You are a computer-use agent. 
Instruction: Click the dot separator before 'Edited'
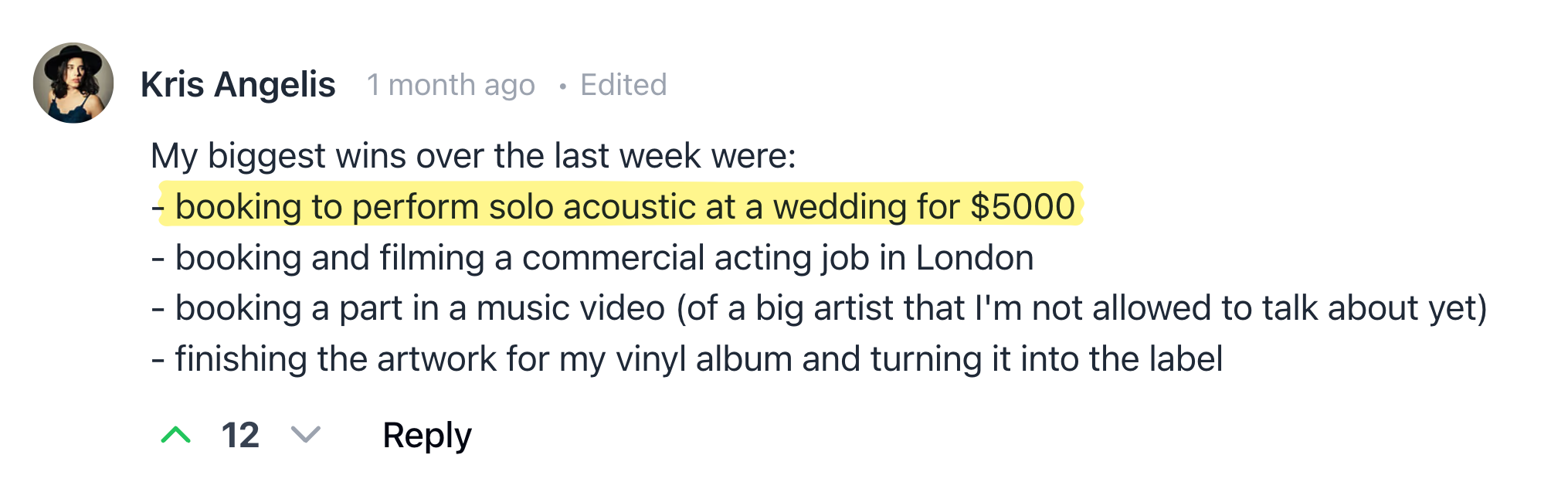(563, 87)
